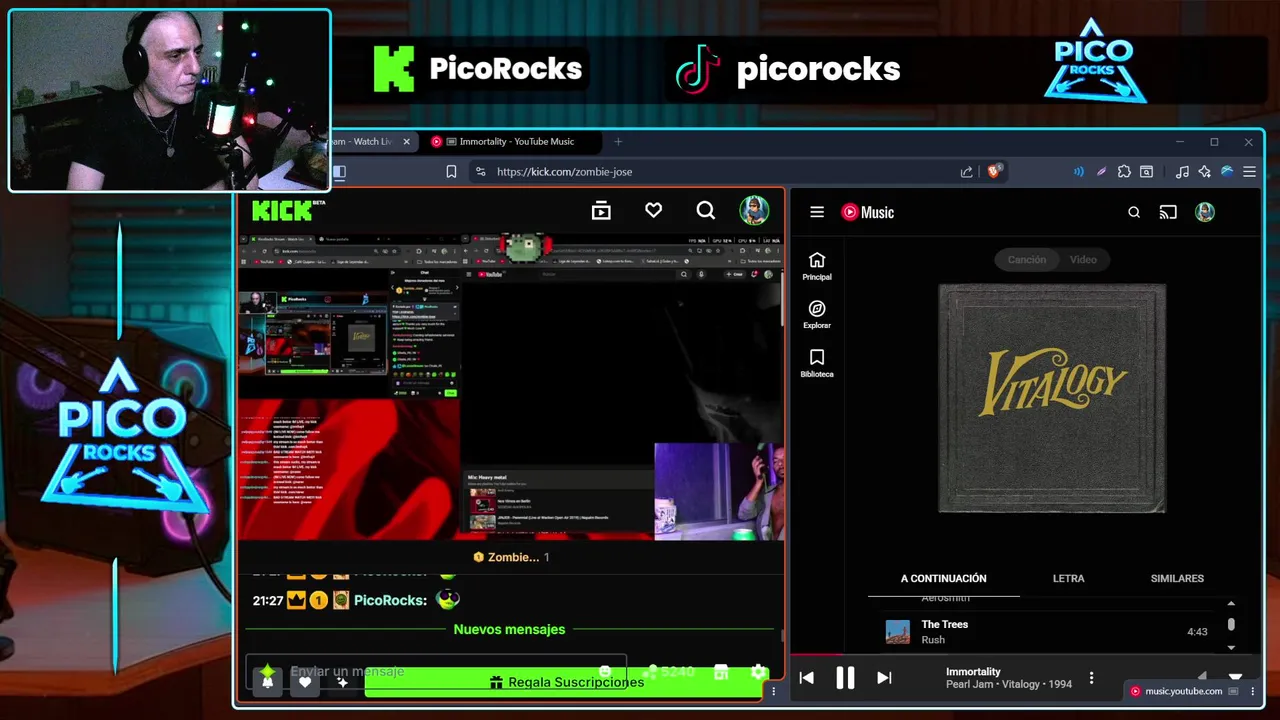
Task: Click the Vitalogy album cover
Action: (x=1052, y=398)
